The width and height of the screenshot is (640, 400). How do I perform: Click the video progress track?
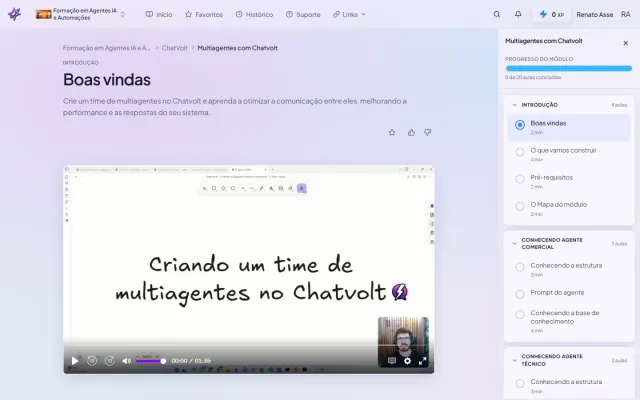point(249,346)
